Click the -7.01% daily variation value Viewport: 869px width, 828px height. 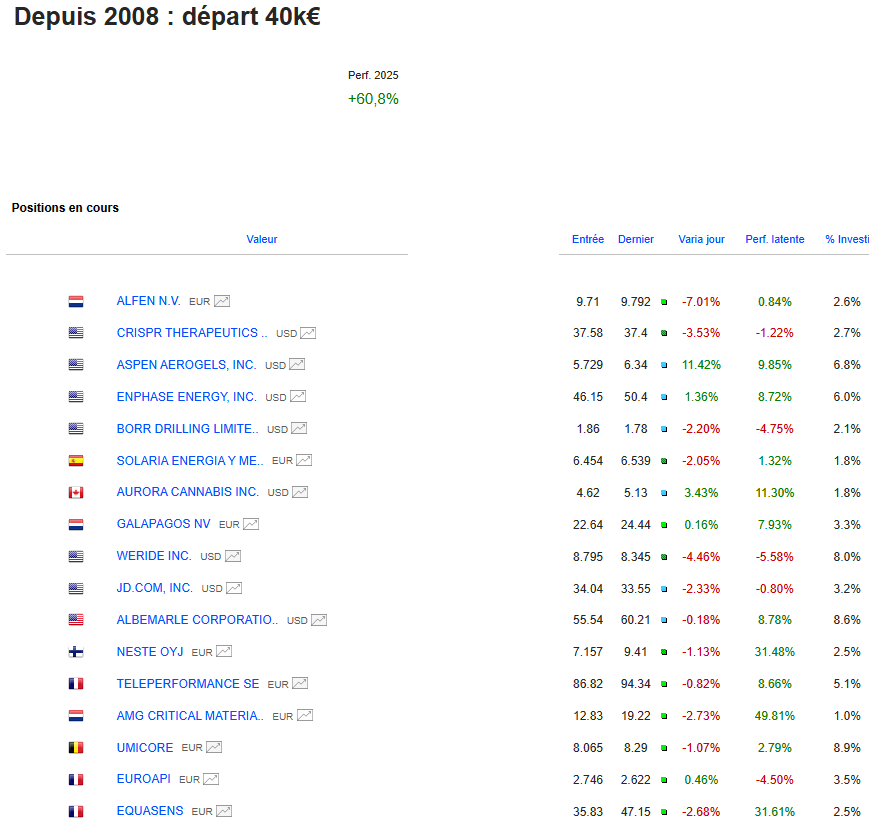point(701,302)
